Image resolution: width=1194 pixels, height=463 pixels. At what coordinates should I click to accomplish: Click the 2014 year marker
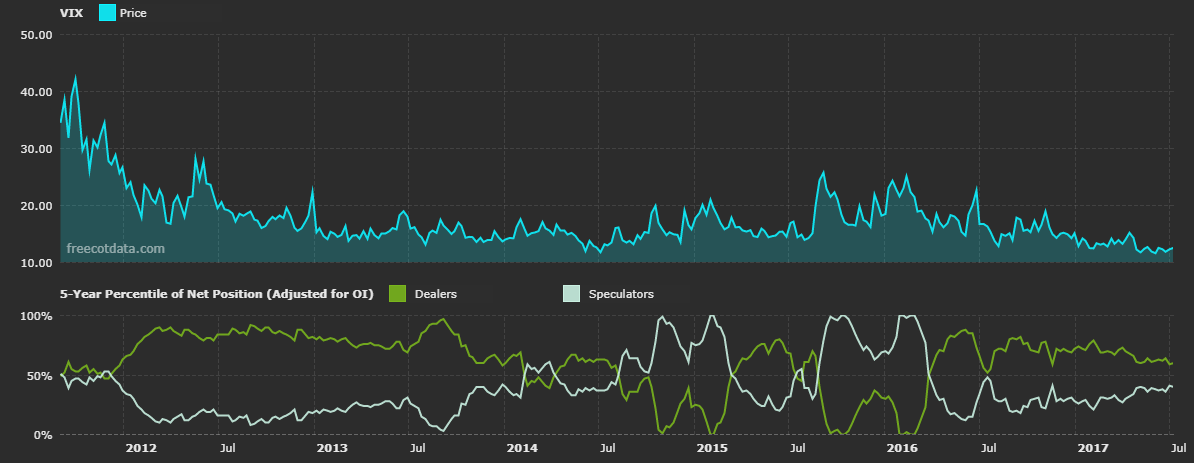(522, 449)
